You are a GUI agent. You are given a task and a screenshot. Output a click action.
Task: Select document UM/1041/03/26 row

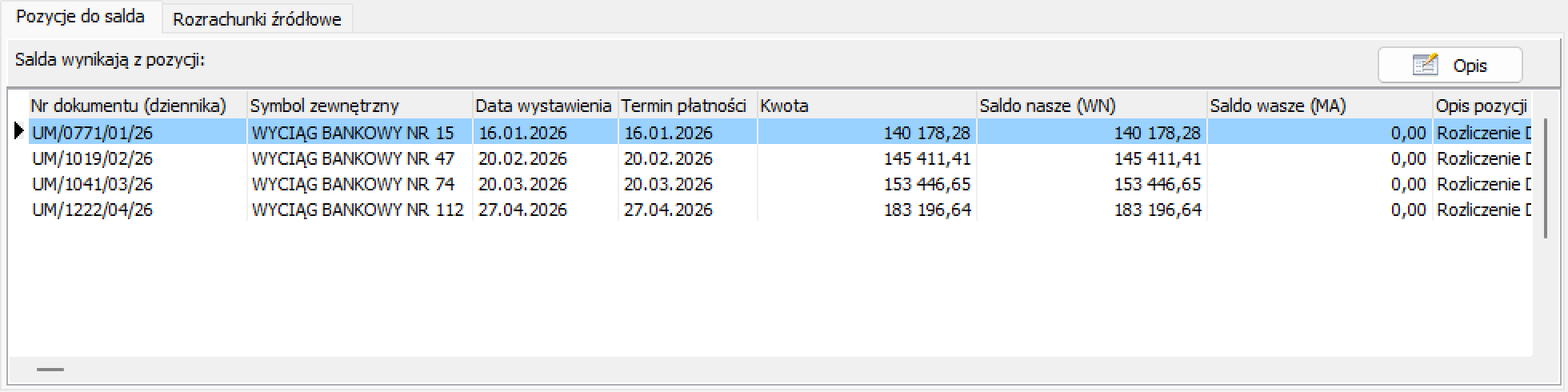tap(780, 184)
